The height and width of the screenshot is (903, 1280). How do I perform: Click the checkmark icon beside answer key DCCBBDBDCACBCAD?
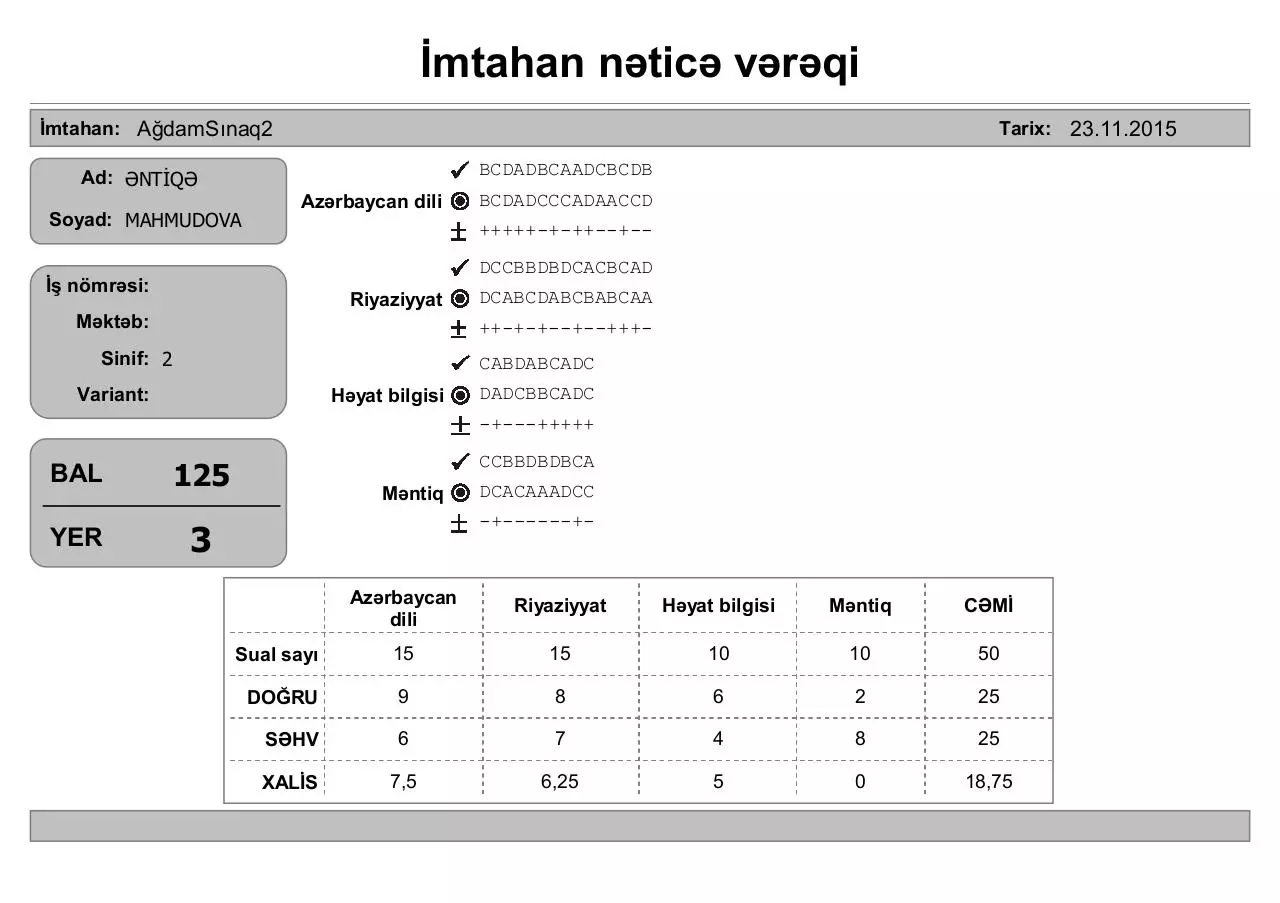(460, 267)
